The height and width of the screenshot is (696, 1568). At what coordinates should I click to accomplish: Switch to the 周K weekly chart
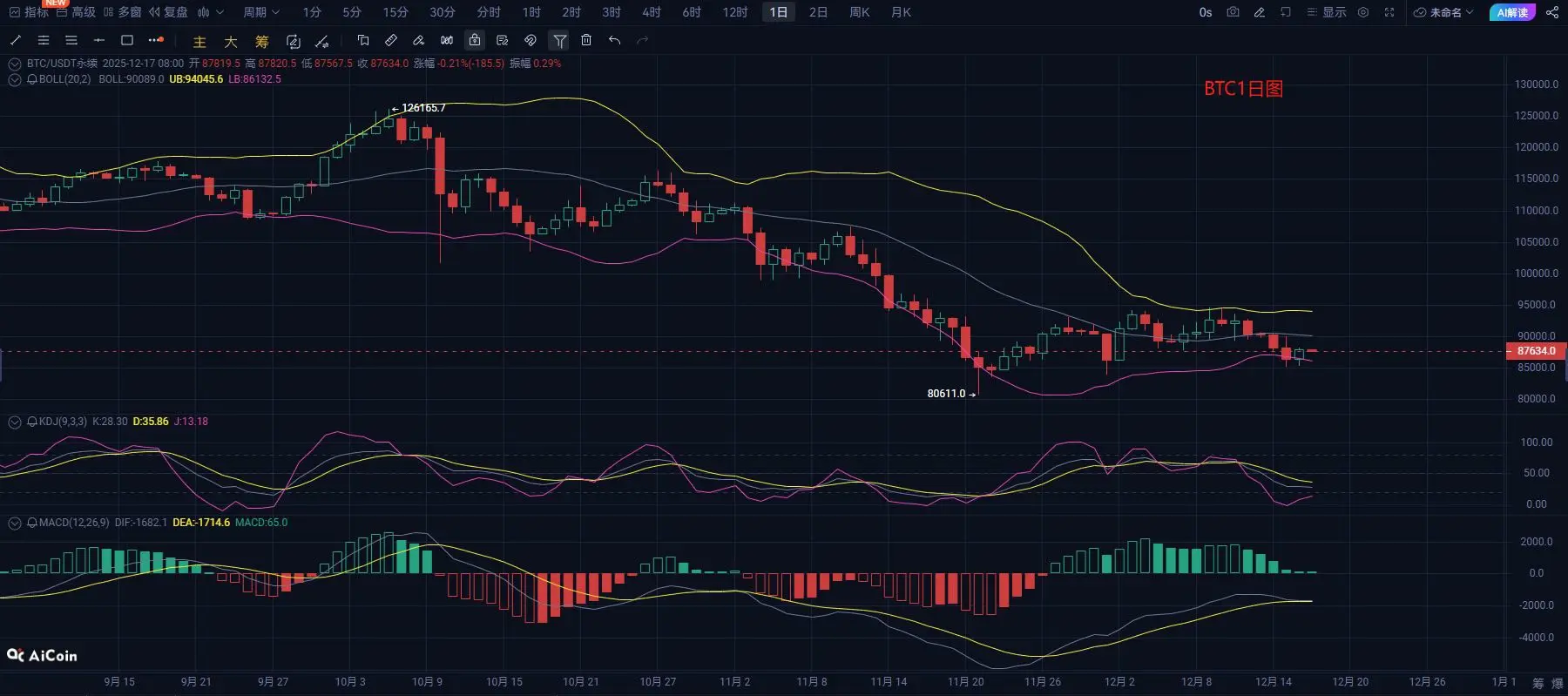tap(860, 12)
